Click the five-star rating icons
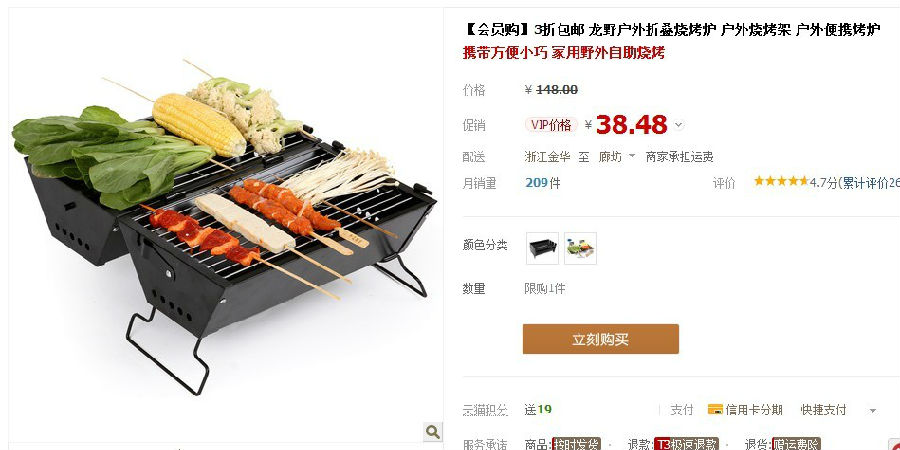900x450 pixels. 781,182
